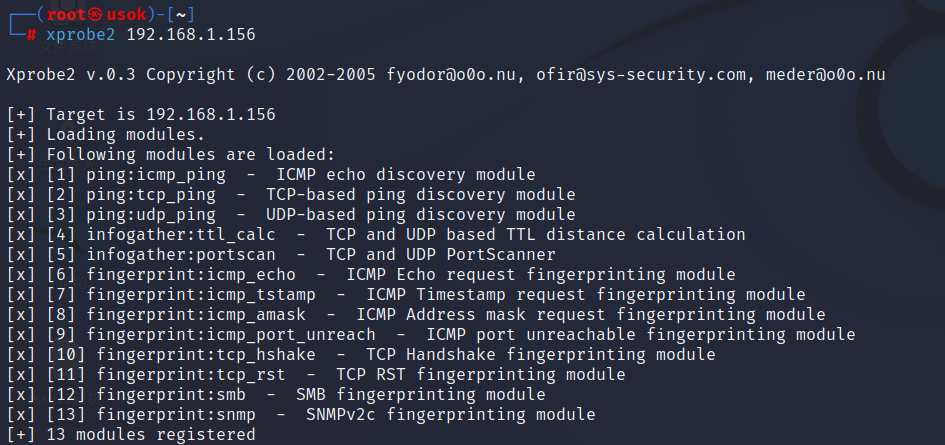The image size is (945, 445).
Task: Click the tilde directory in prompt brackets
Action: click(181, 14)
